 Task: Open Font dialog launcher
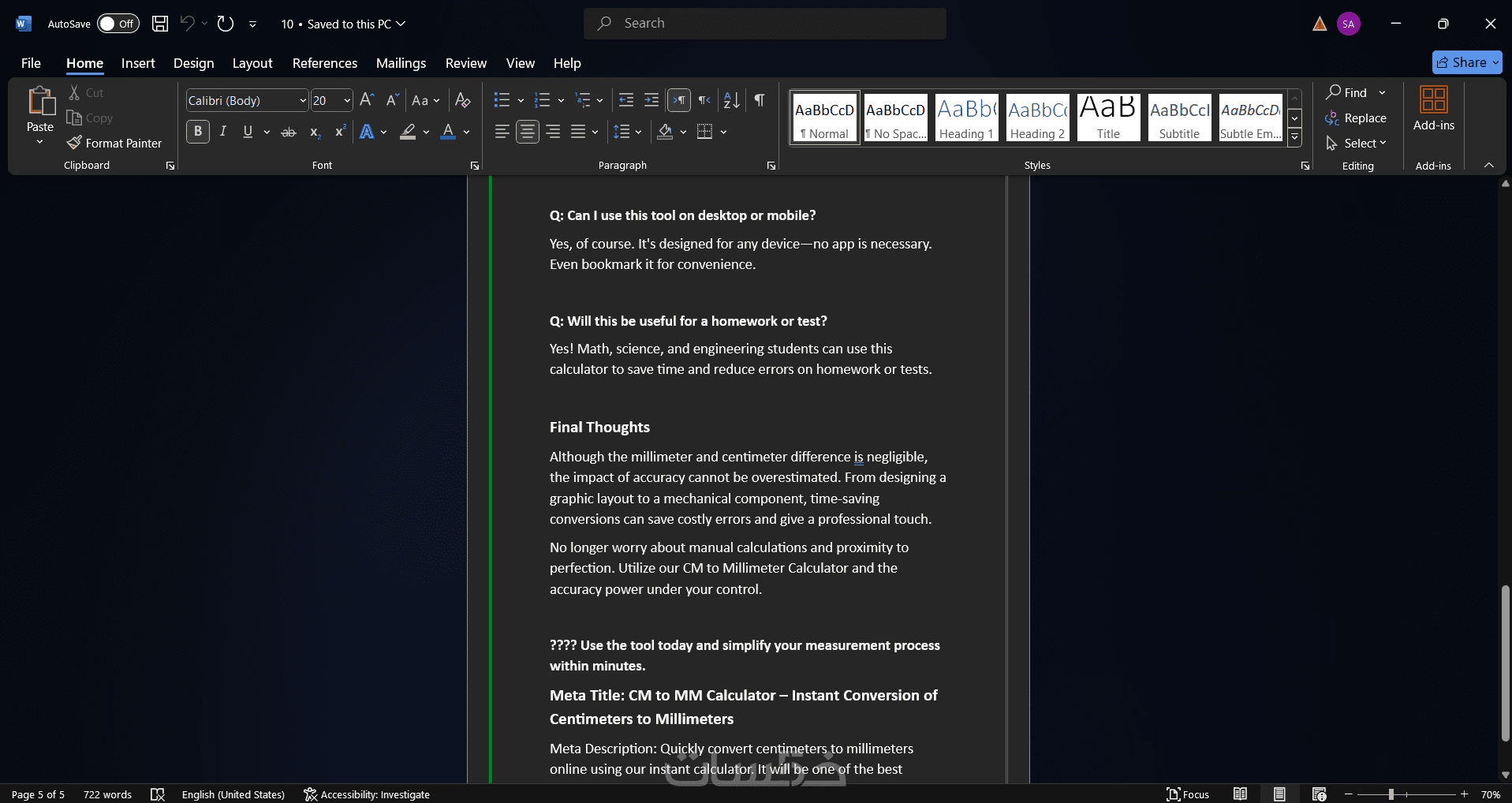point(475,166)
